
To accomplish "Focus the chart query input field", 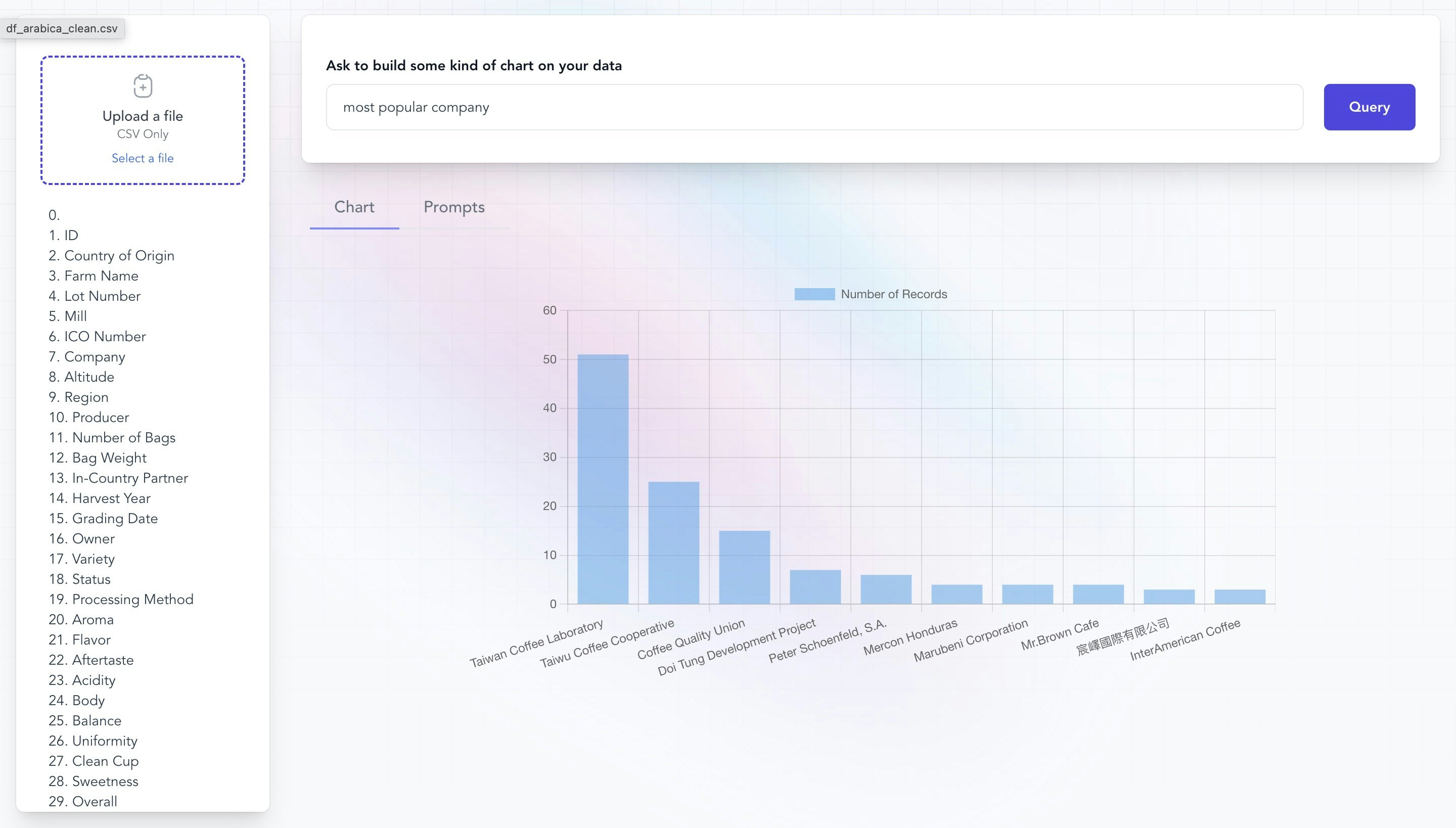I will click(814, 107).
